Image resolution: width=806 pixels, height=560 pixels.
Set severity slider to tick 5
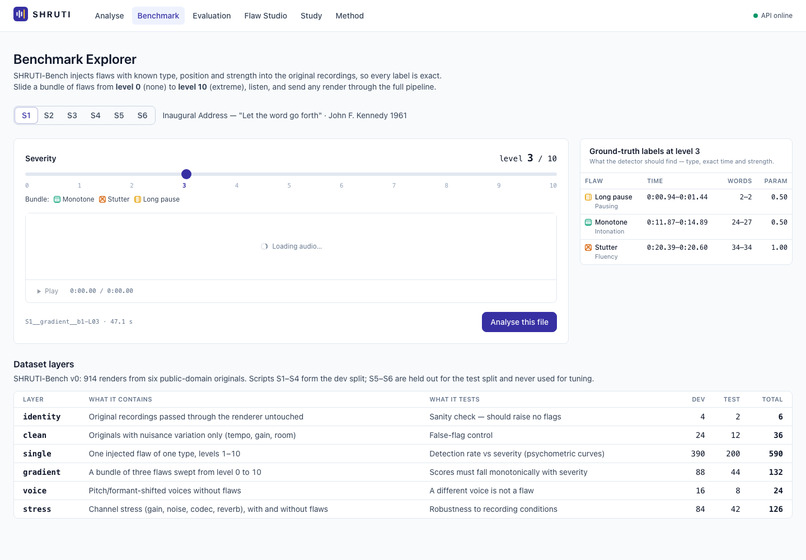pos(289,185)
